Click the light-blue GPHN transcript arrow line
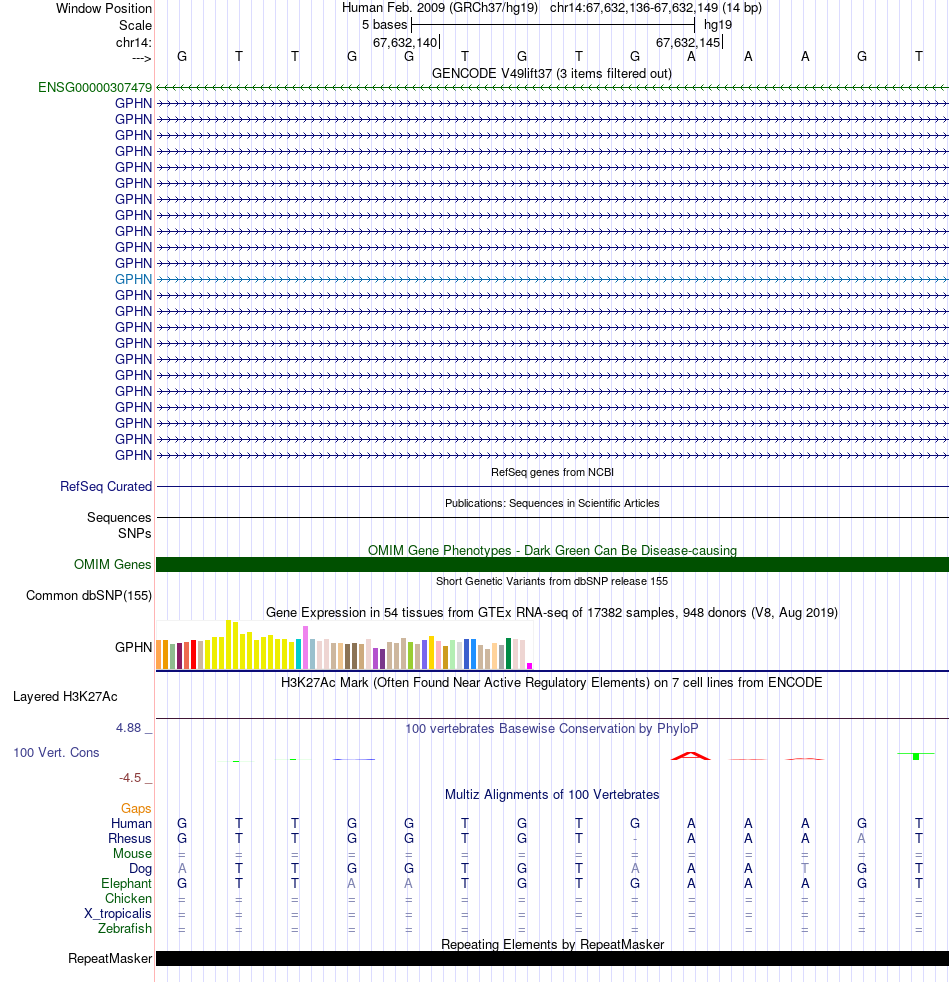950x982 pixels. coord(552,279)
